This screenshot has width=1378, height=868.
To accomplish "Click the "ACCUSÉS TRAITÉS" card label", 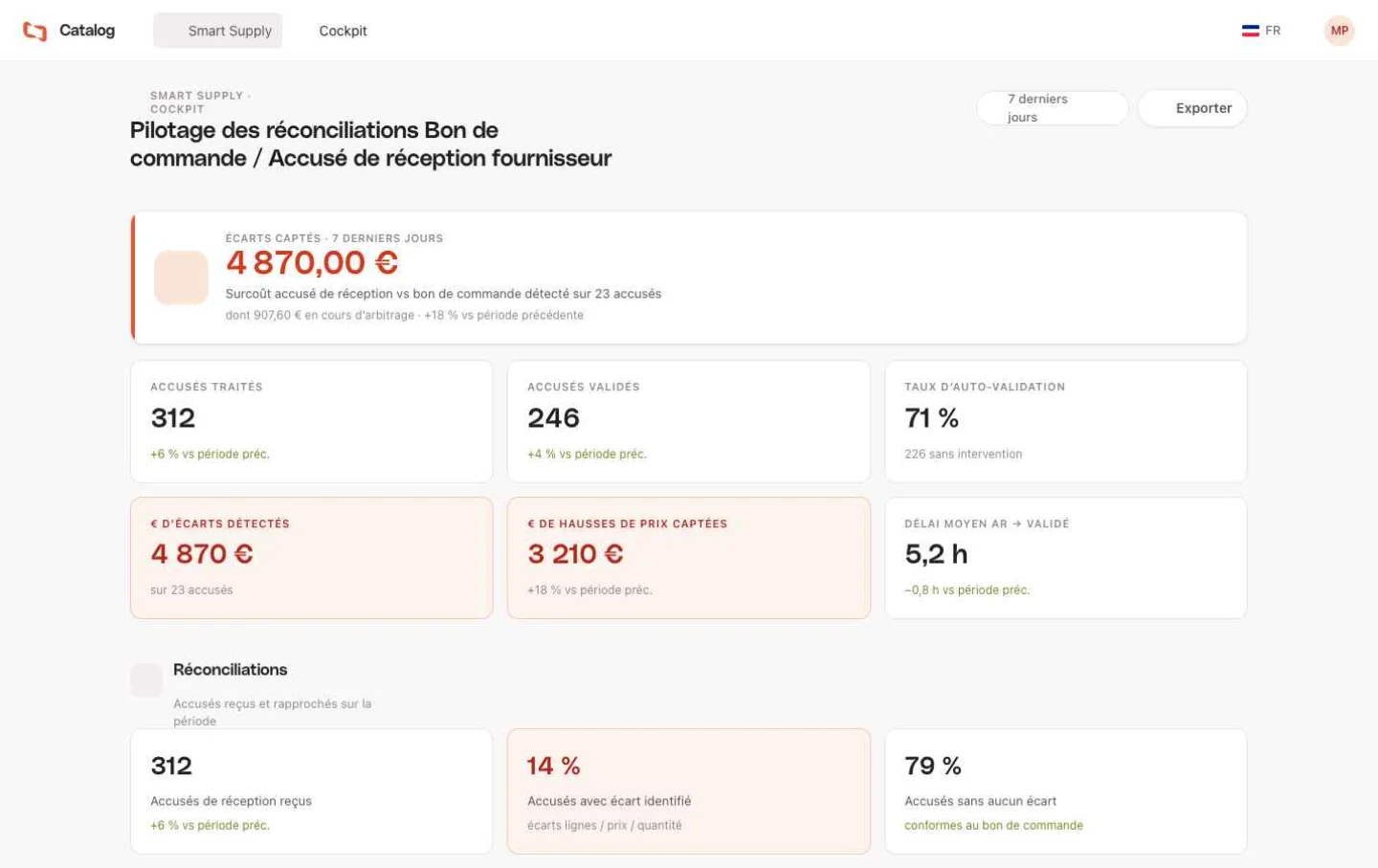I will [x=206, y=387].
